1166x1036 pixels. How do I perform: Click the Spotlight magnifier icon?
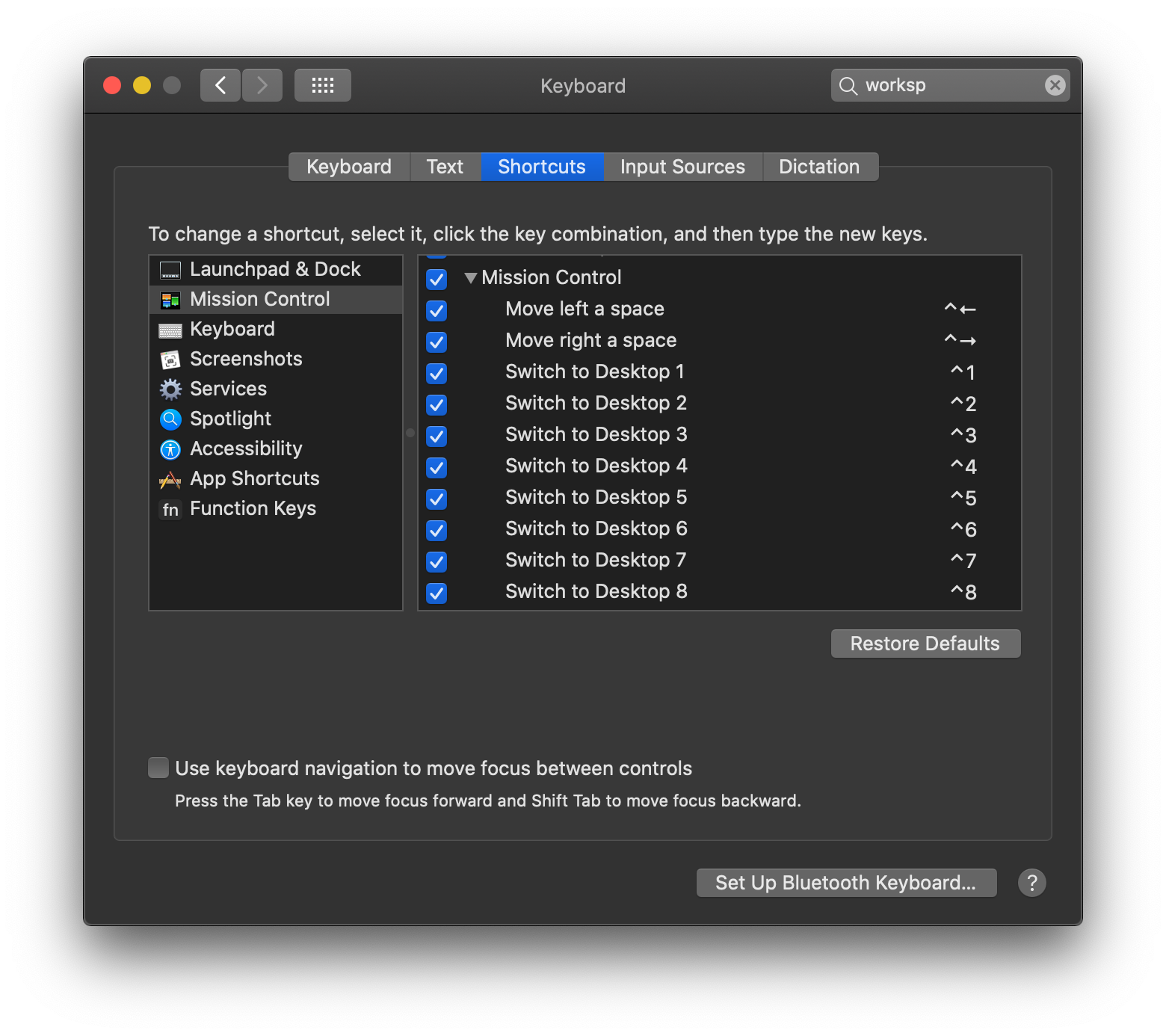(170, 419)
